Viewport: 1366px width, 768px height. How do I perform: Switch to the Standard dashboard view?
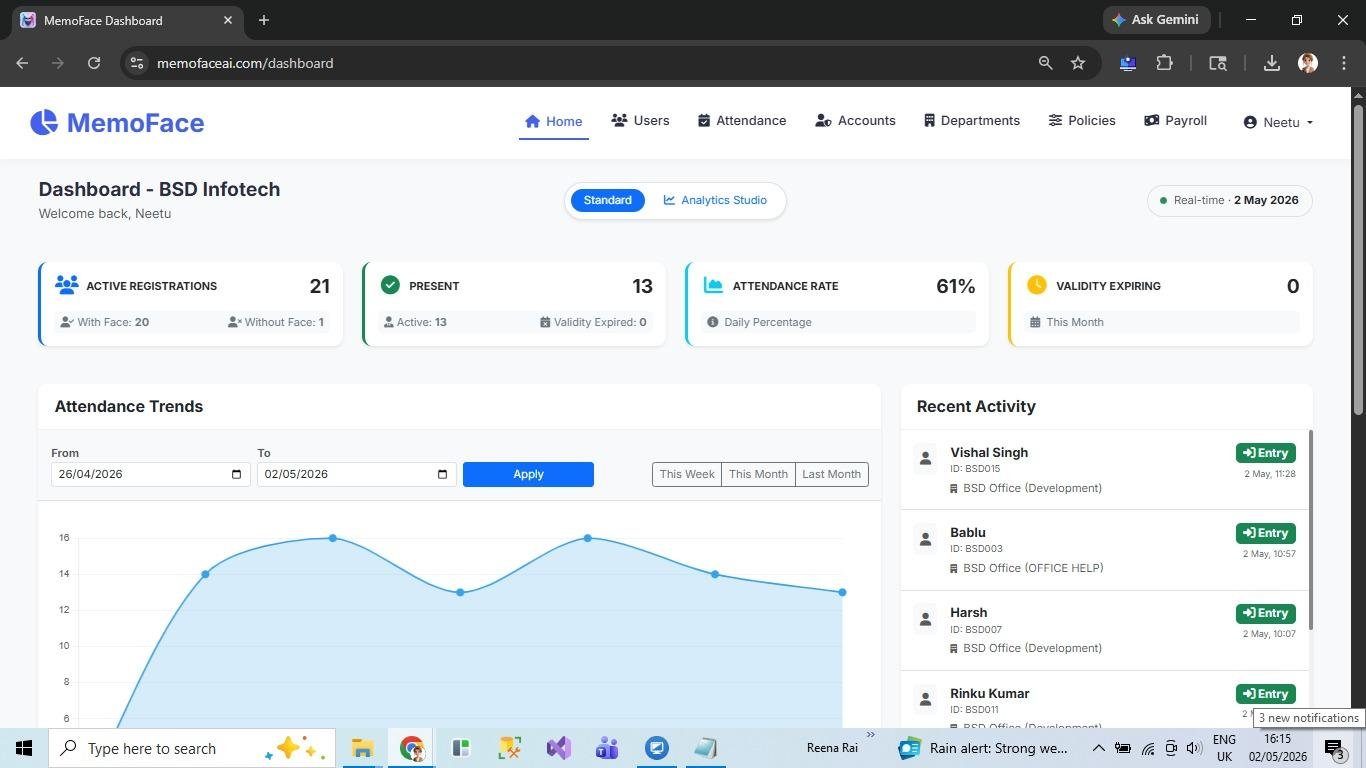coord(608,200)
